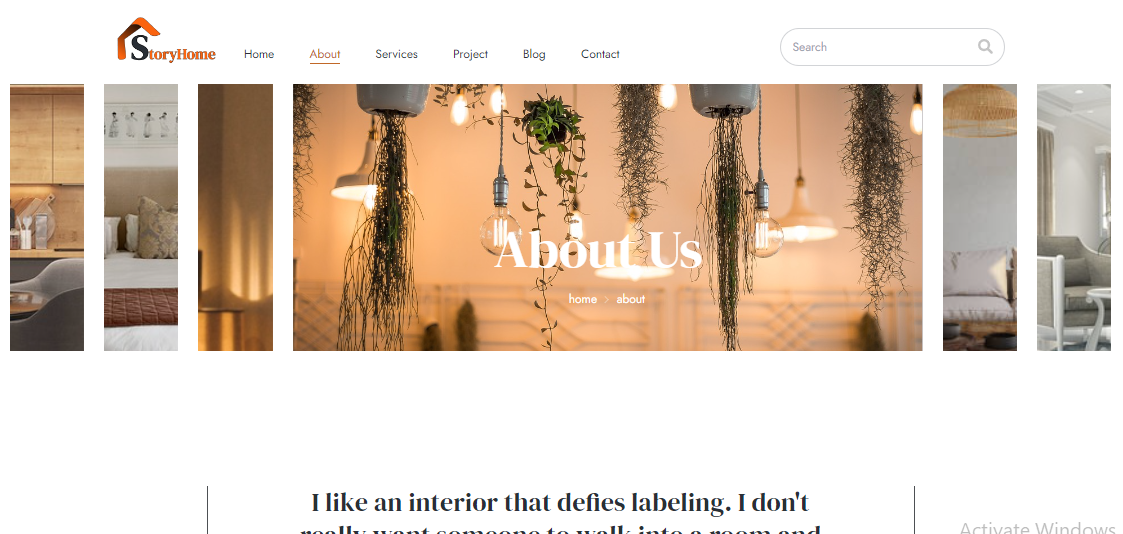1123x534 pixels.
Task: Visit the Blog page
Action: (x=534, y=54)
